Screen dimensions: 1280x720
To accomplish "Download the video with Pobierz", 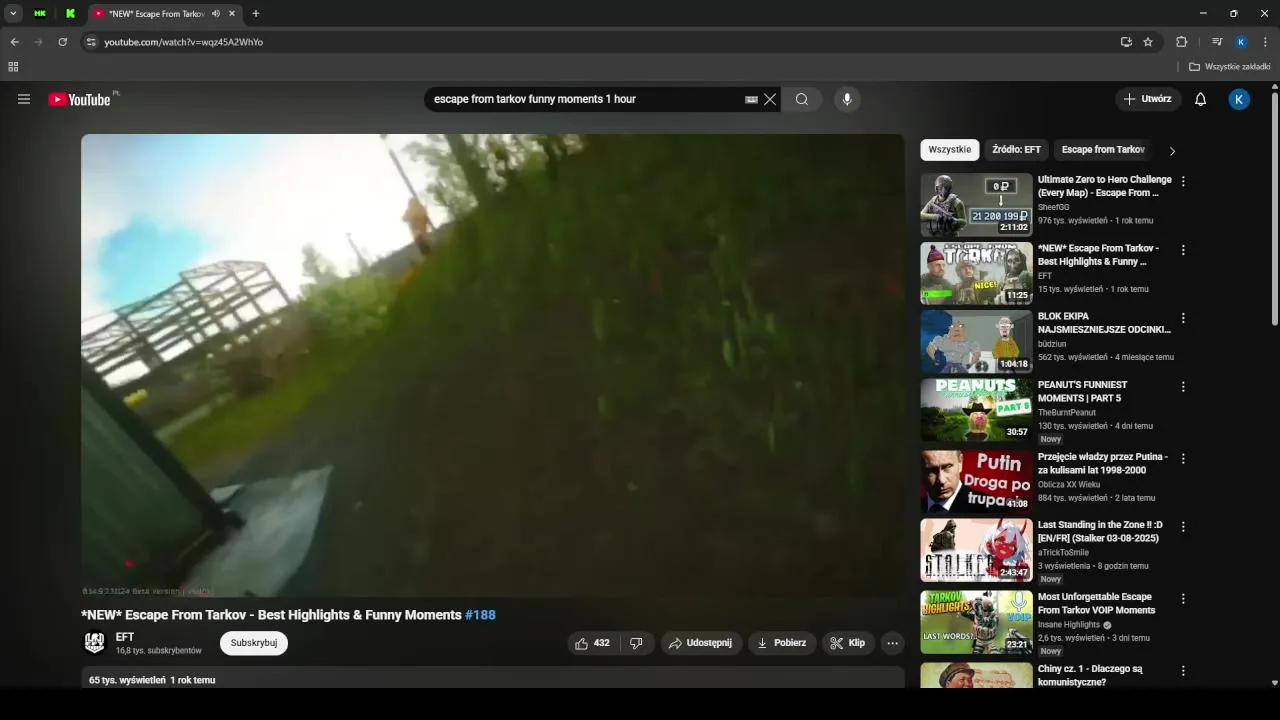I will [781, 643].
